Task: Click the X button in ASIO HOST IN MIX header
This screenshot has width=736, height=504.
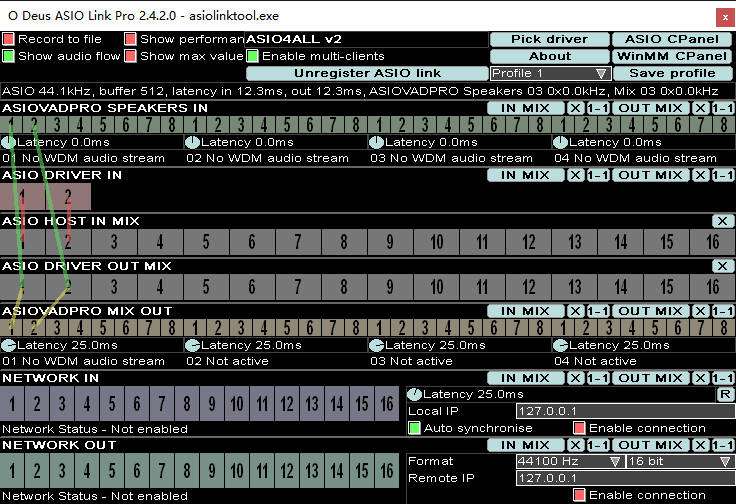Action: click(723, 221)
